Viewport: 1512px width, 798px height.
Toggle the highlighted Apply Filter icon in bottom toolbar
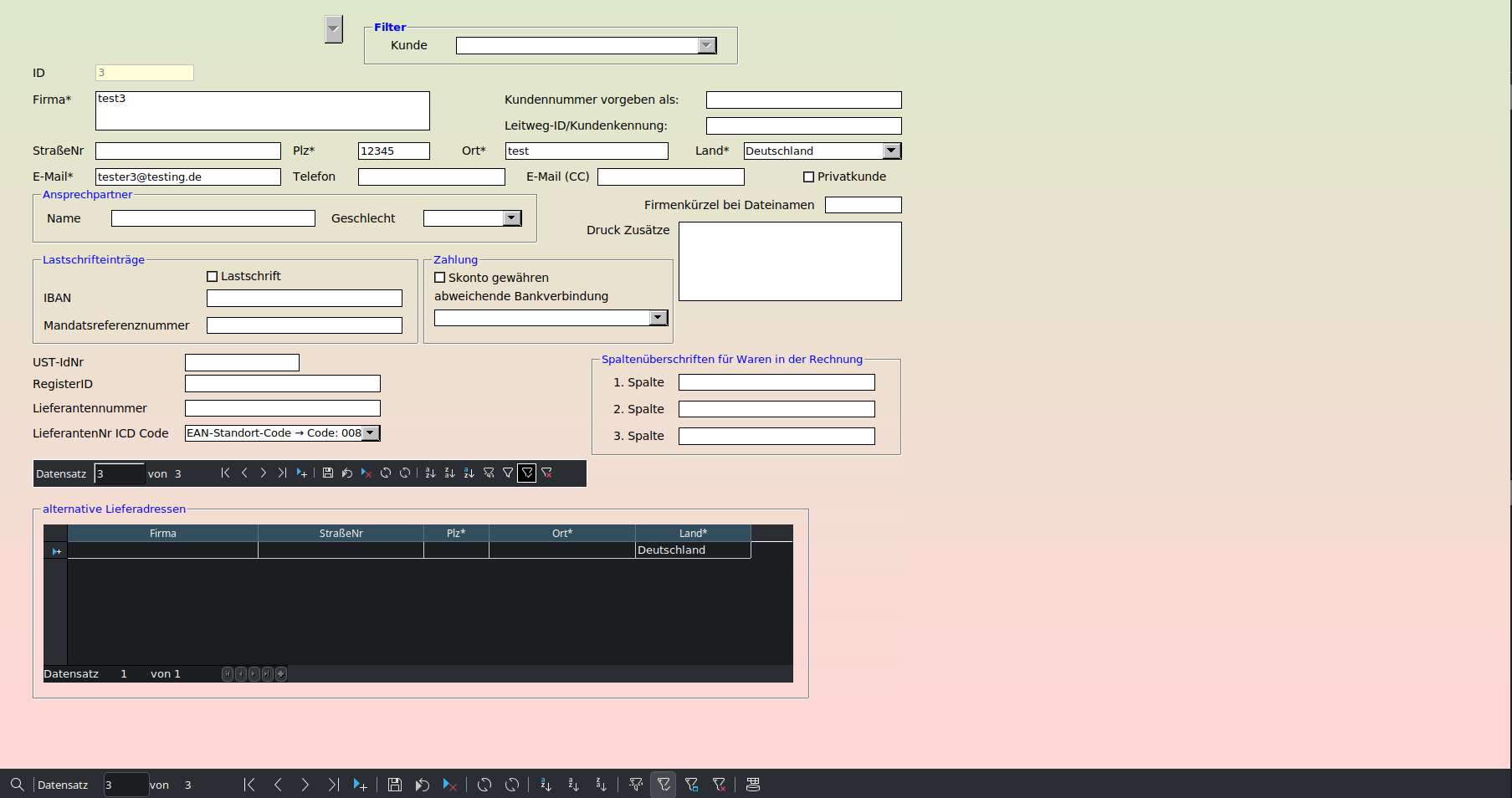pos(664,785)
